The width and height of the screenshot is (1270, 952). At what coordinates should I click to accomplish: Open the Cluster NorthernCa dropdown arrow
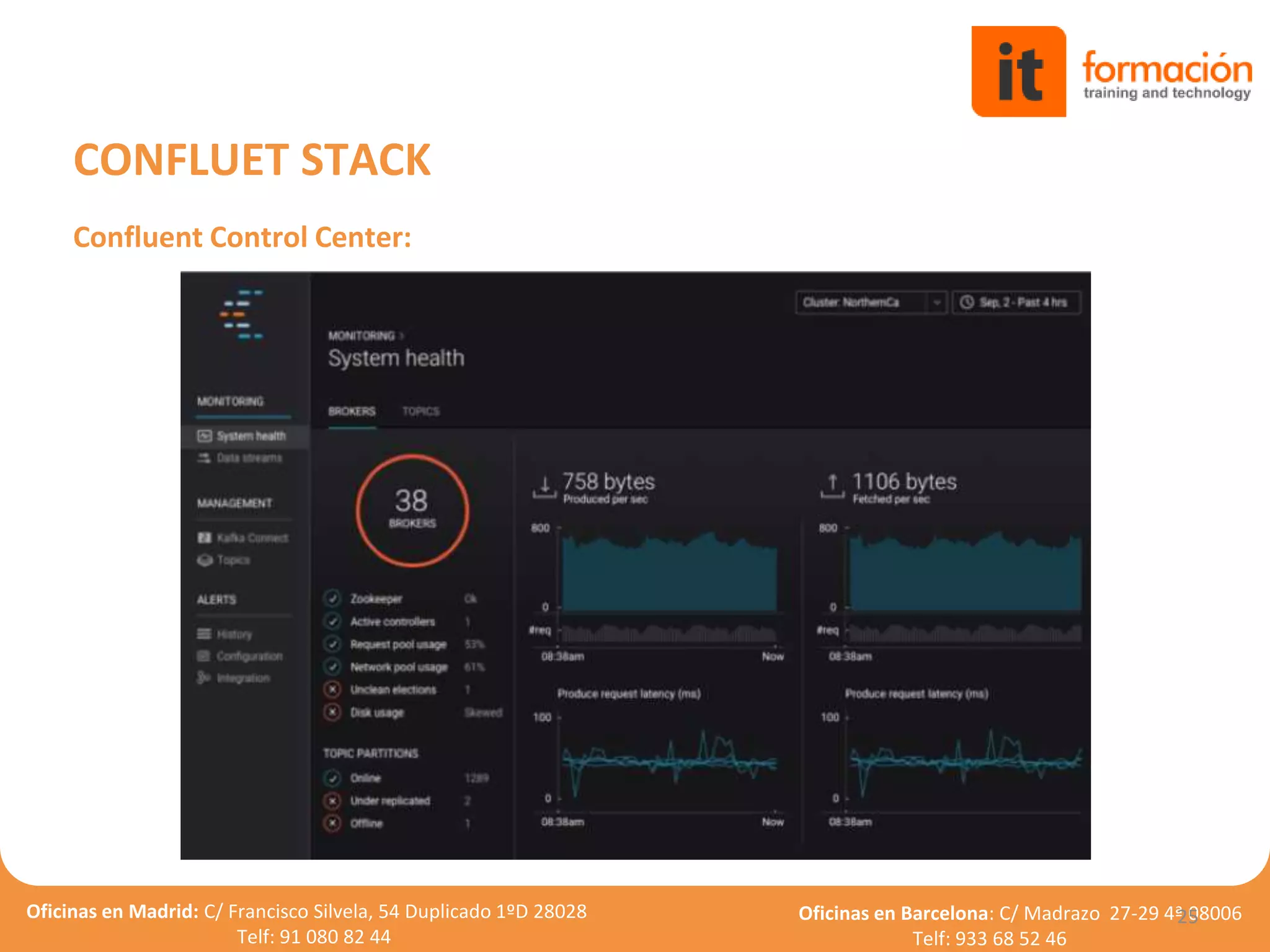click(x=936, y=302)
